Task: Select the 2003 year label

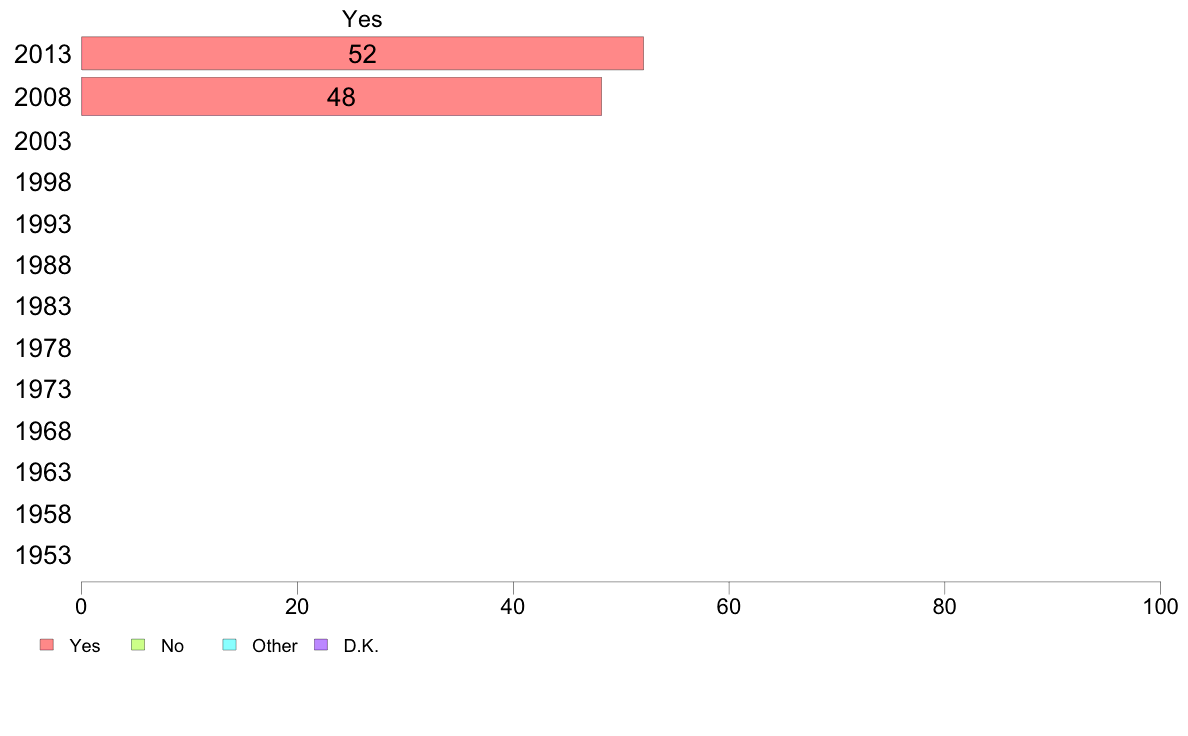Action: pyautogui.click(x=42, y=141)
